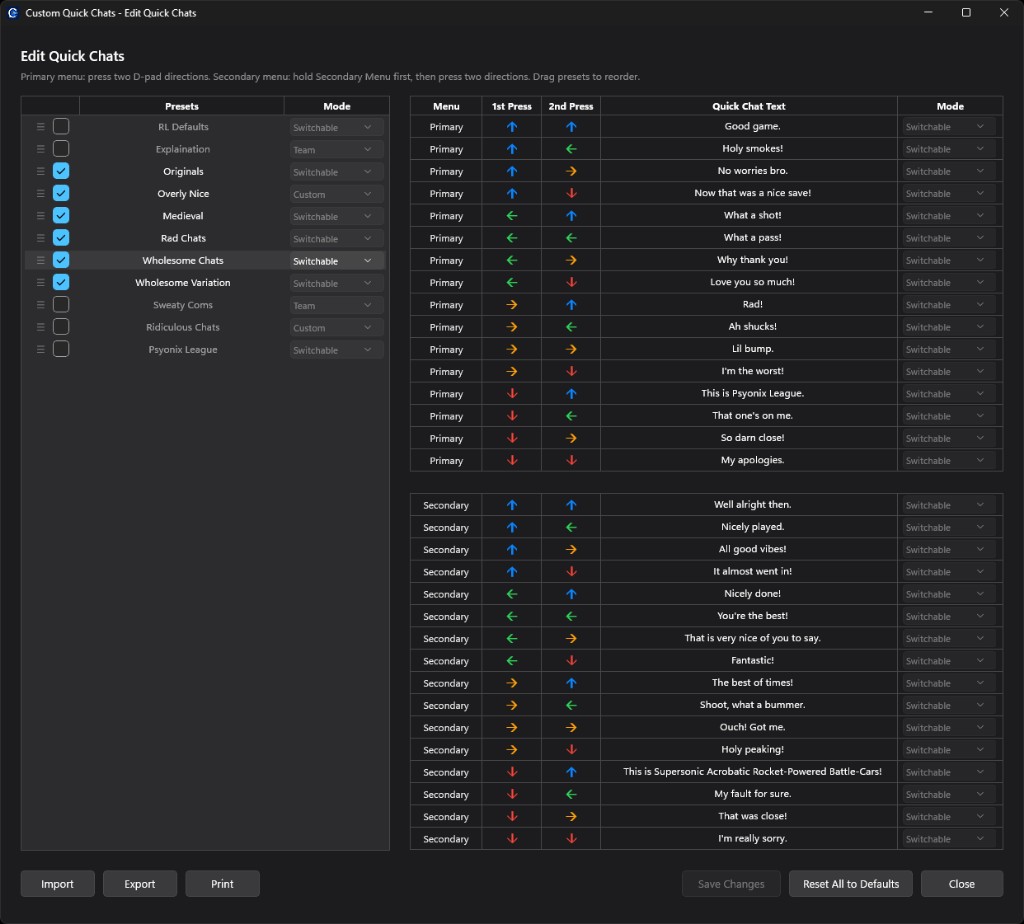
Task: Click the 2nd Press down arrow for My apologies.
Action: point(571,460)
